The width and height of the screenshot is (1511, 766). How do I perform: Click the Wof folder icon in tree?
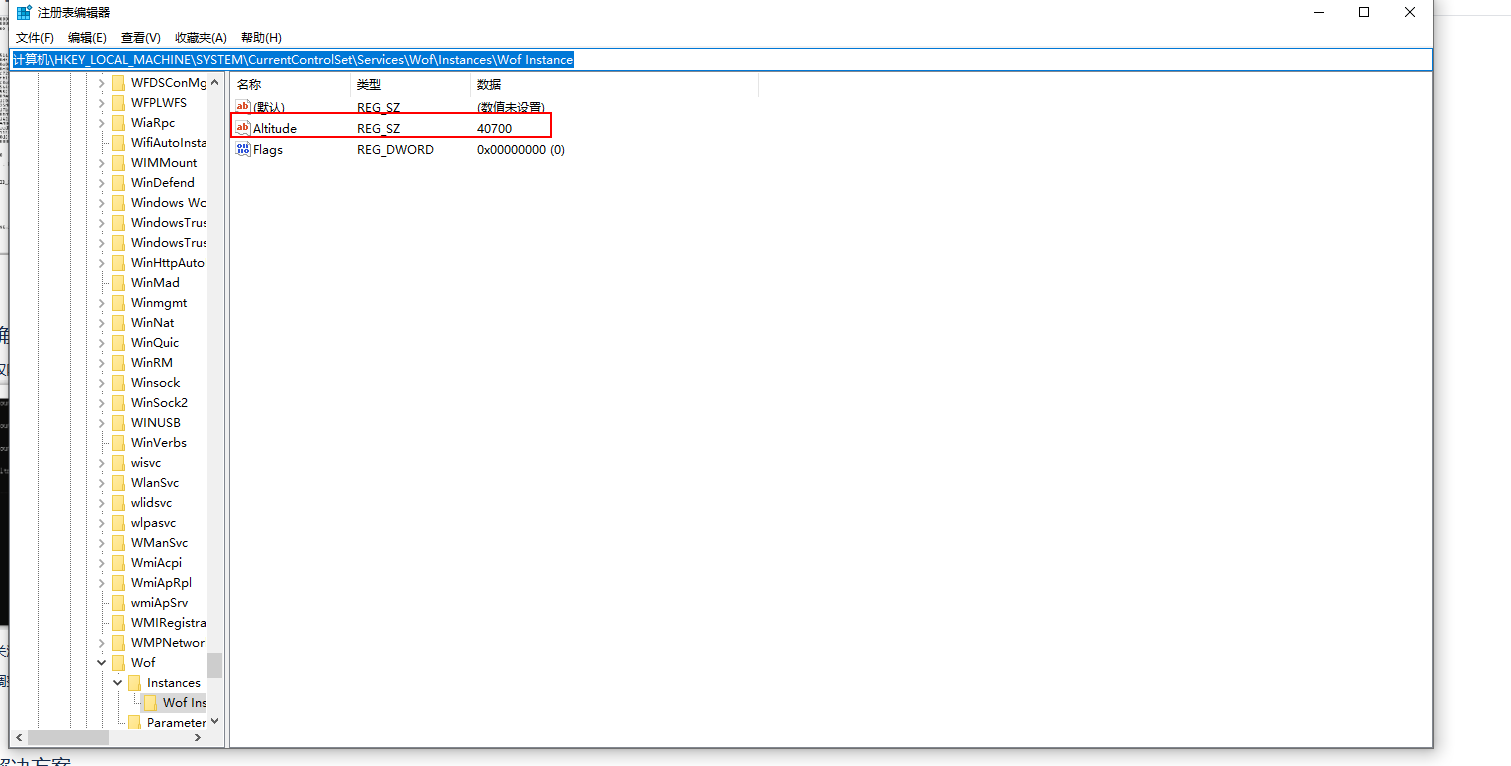118,662
